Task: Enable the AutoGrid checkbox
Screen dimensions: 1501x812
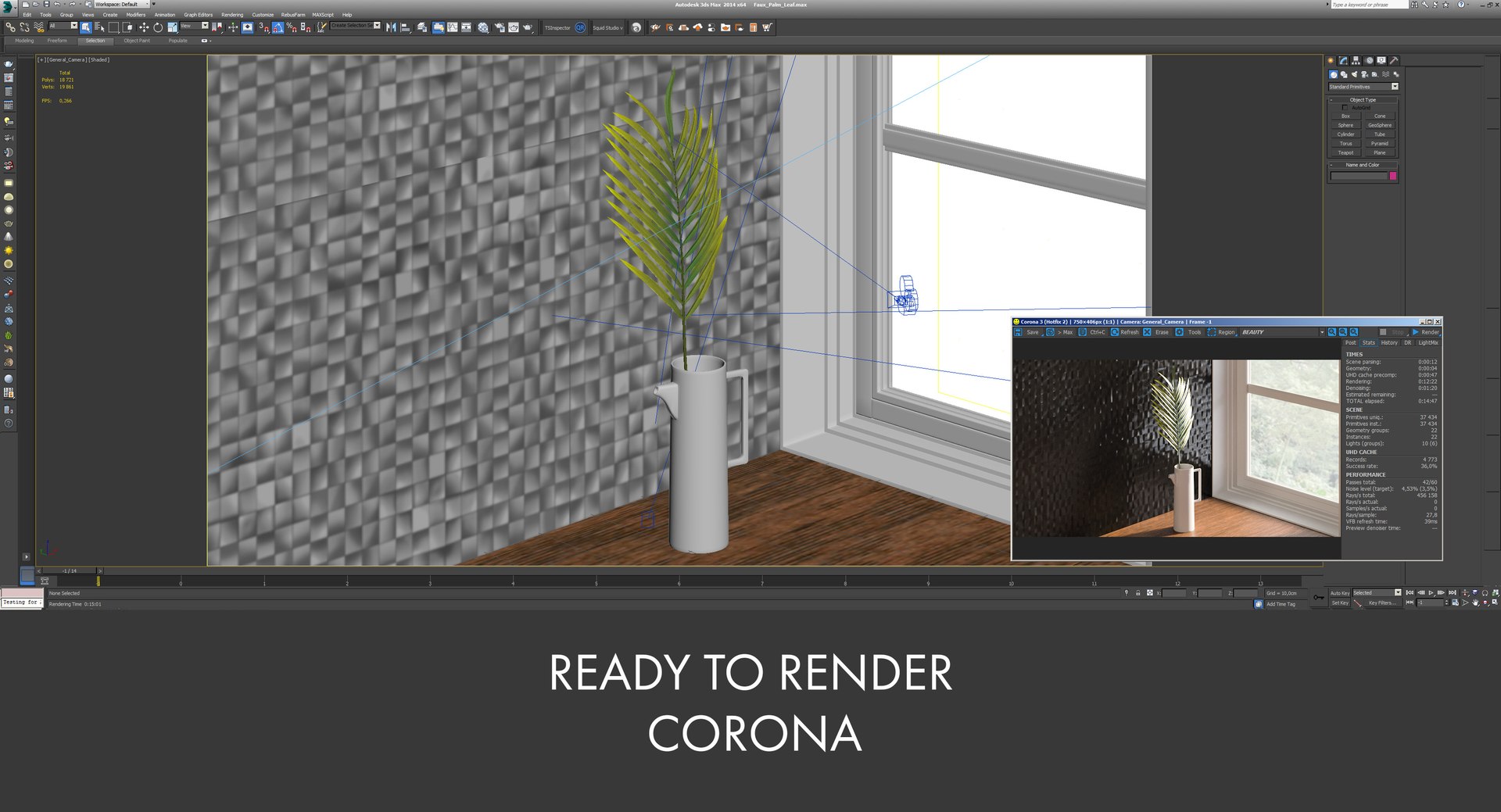Action: 1345,108
